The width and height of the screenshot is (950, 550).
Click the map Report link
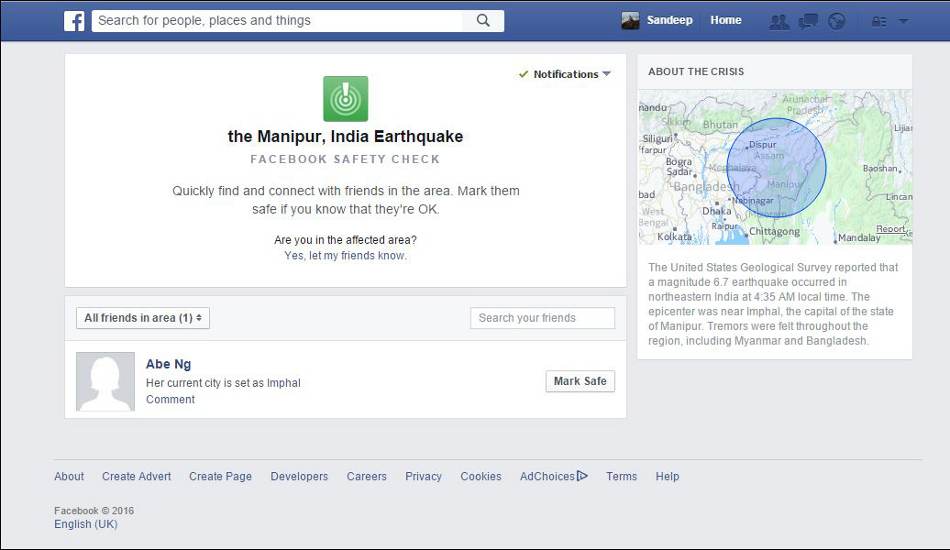[x=891, y=229]
